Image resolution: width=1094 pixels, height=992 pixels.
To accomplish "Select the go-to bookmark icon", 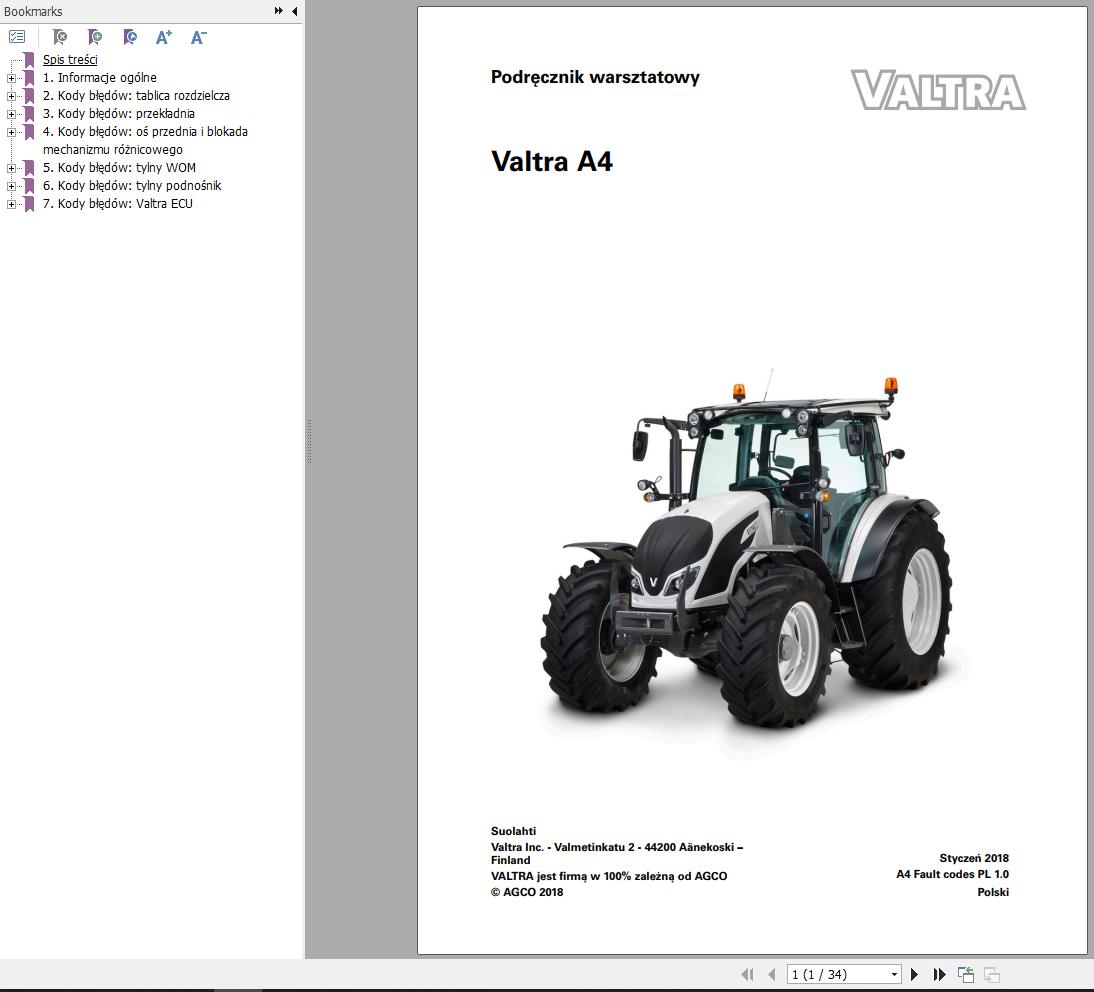I will [x=129, y=37].
